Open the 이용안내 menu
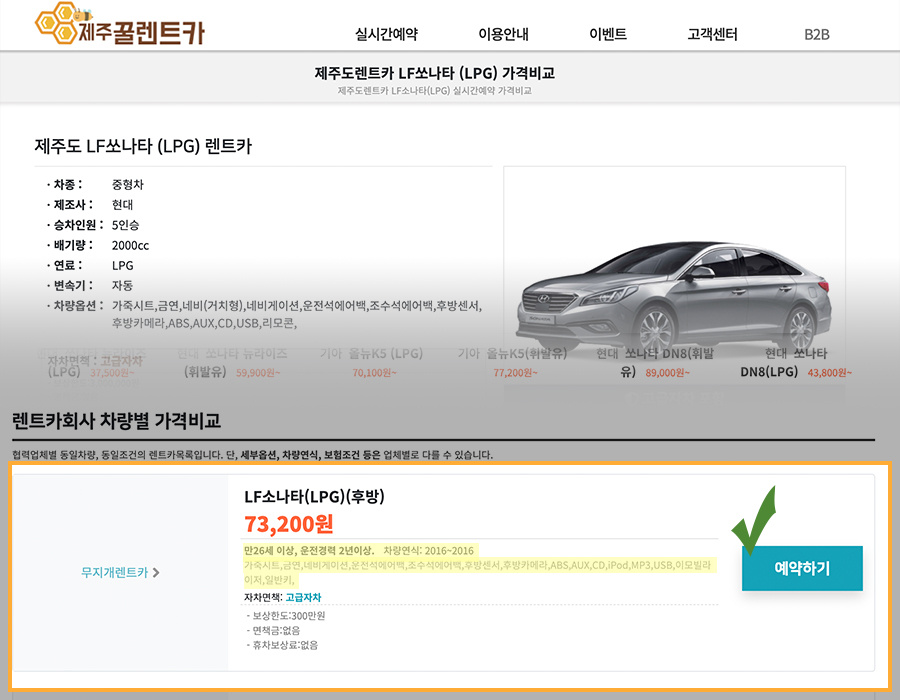900x700 pixels. (x=503, y=34)
